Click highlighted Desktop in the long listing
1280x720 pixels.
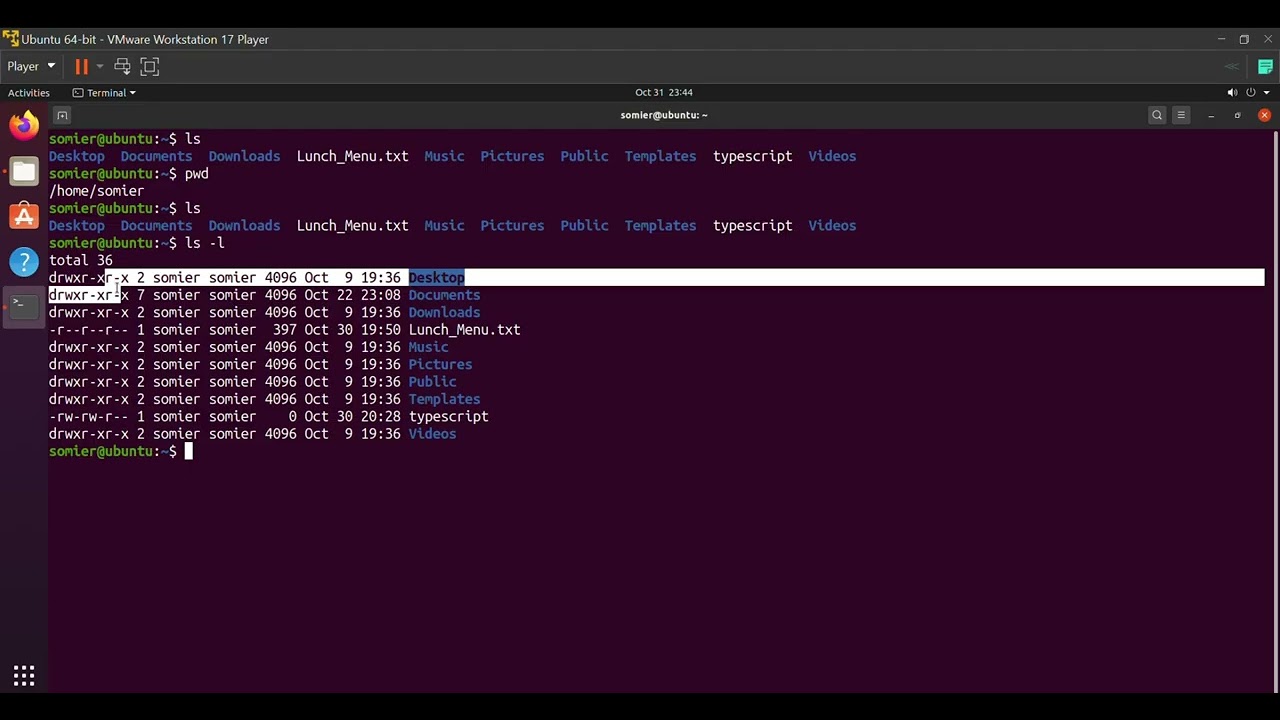(x=436, y=278)
